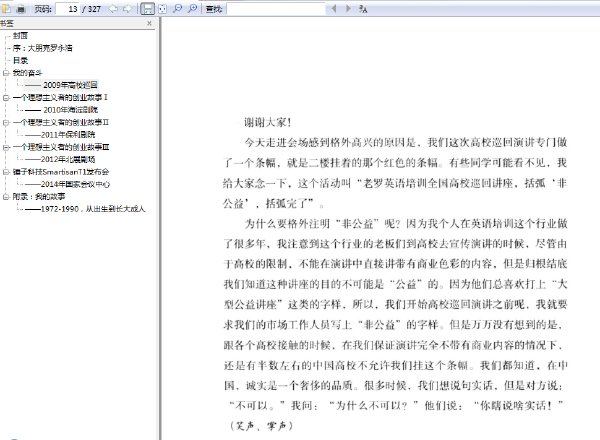Viewport: 600px width, 440px height.
Task: Jump to 2011年保利剧院 bookmark
Action: tap(60, 135)
